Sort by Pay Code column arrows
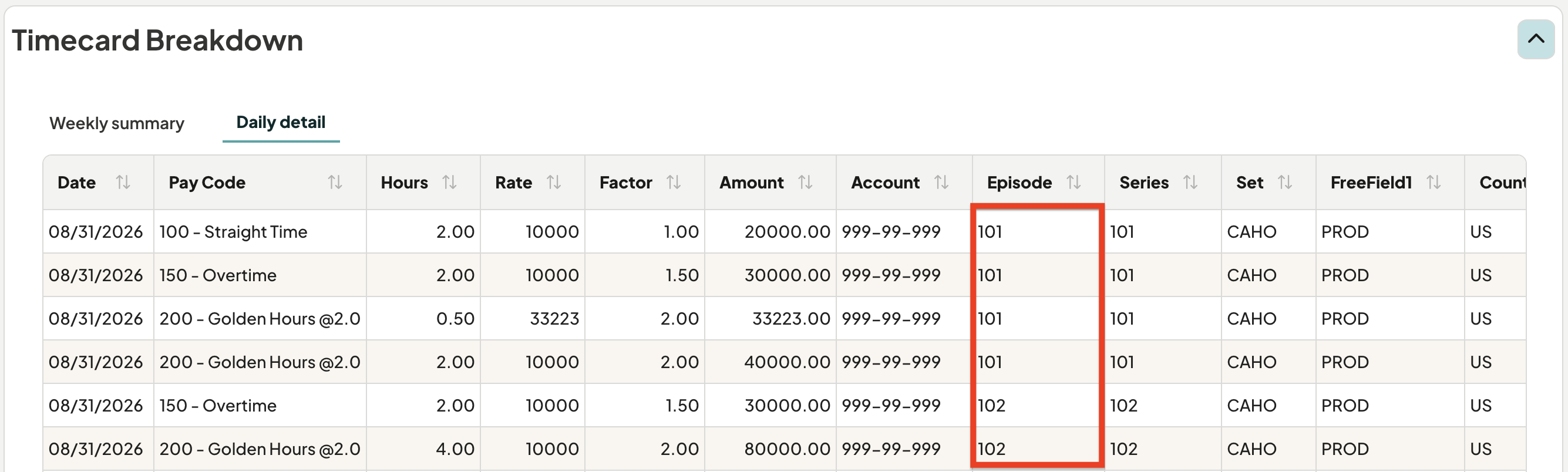1568x472 pixels. (335, 182)
